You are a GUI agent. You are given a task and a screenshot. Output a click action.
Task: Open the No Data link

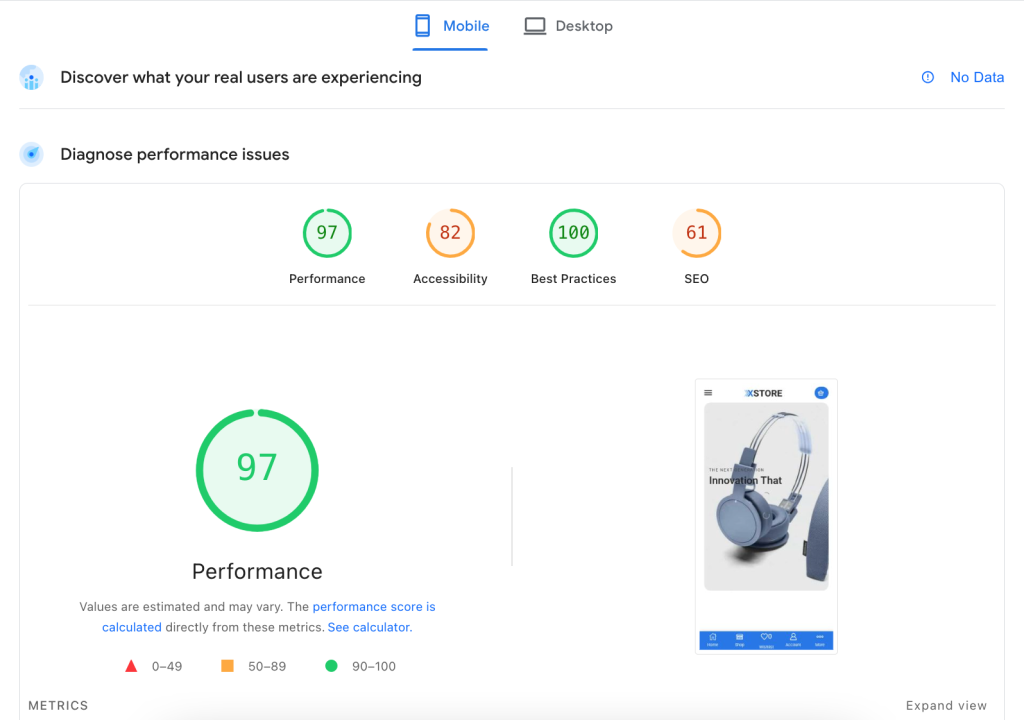(x=976, y=77)
